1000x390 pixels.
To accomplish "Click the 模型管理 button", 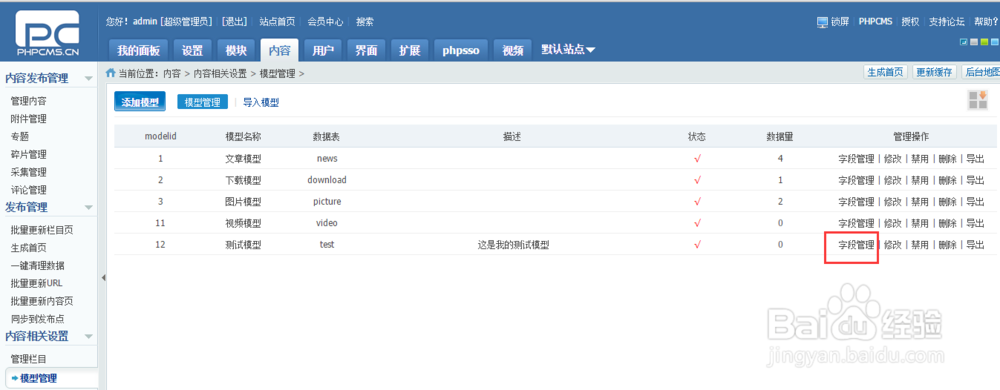I will (202, 102).
